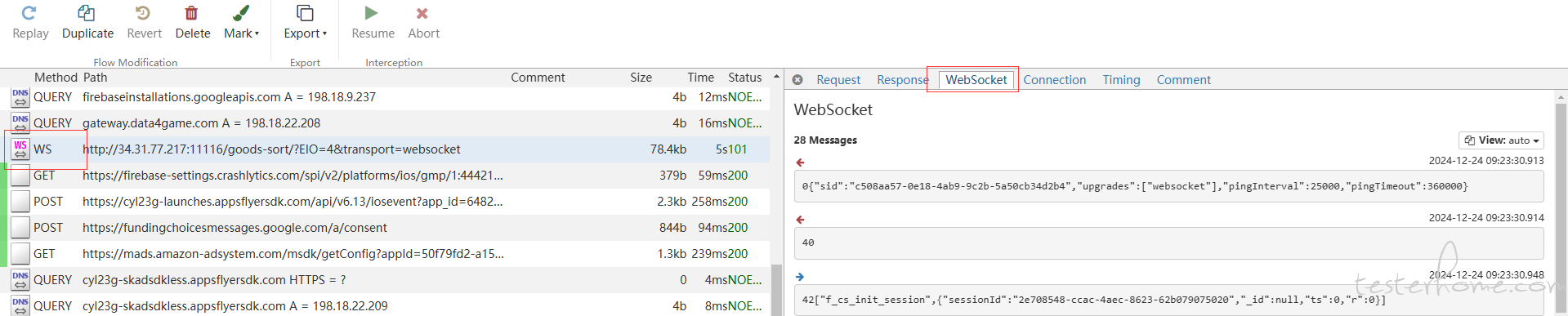This screenshot has height=316, width=1568.
Task: Open the Connection tab
Action: (x=1054, y=80)
